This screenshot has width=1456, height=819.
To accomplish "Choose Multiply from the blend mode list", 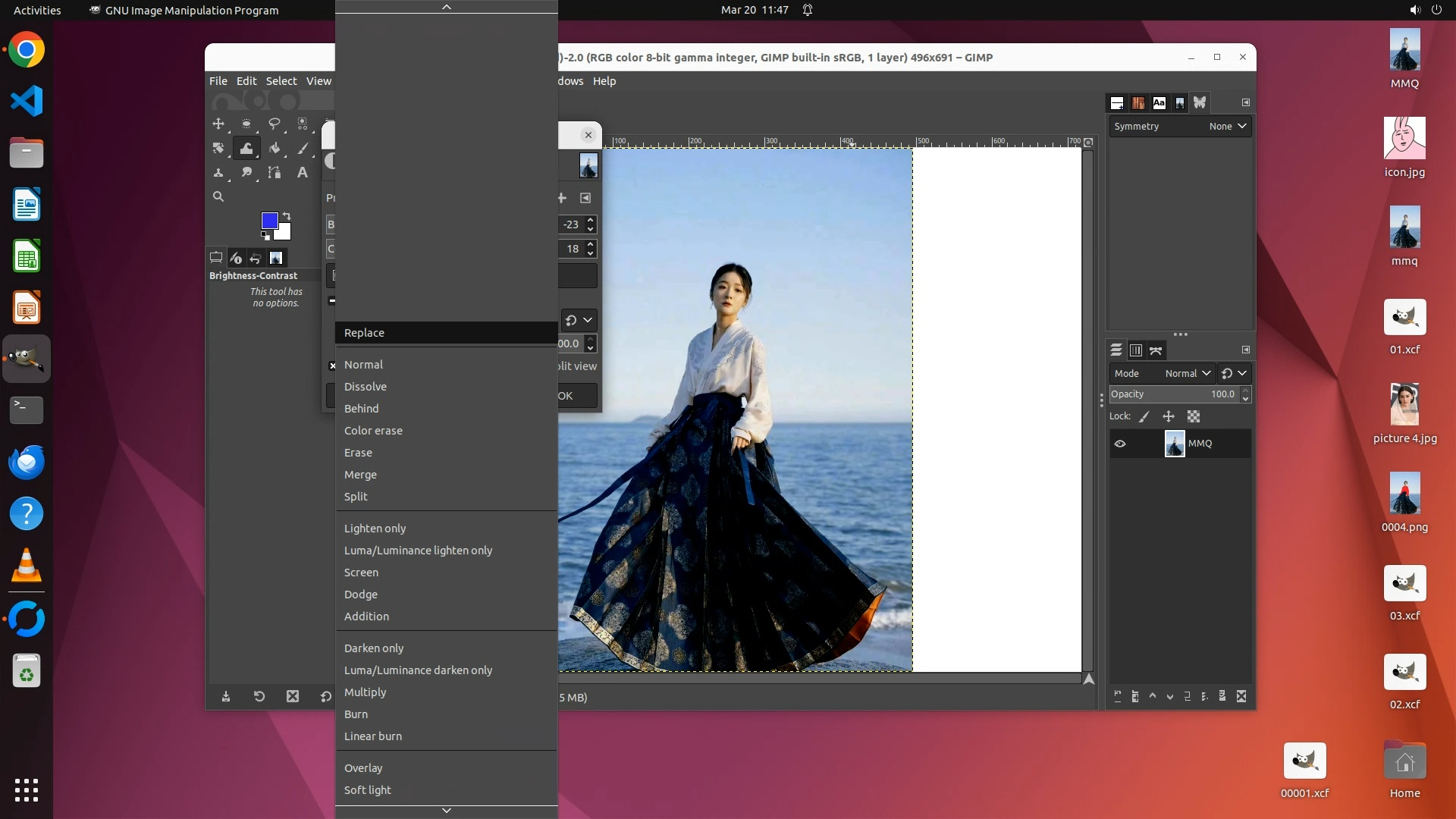I will pos(365,692).
